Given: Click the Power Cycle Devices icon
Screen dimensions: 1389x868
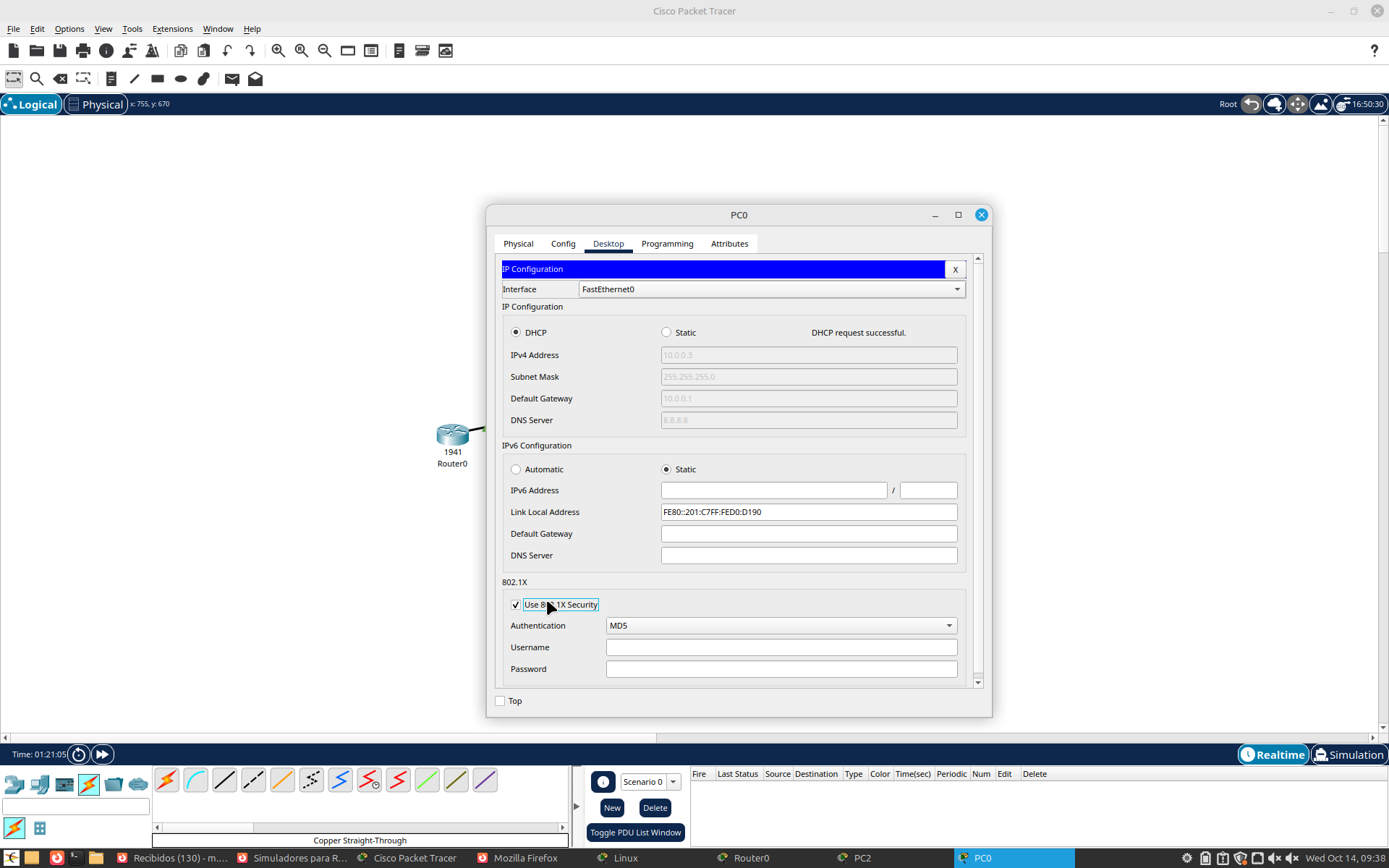Looking at the screenshot, I should [x=79, y=754].
